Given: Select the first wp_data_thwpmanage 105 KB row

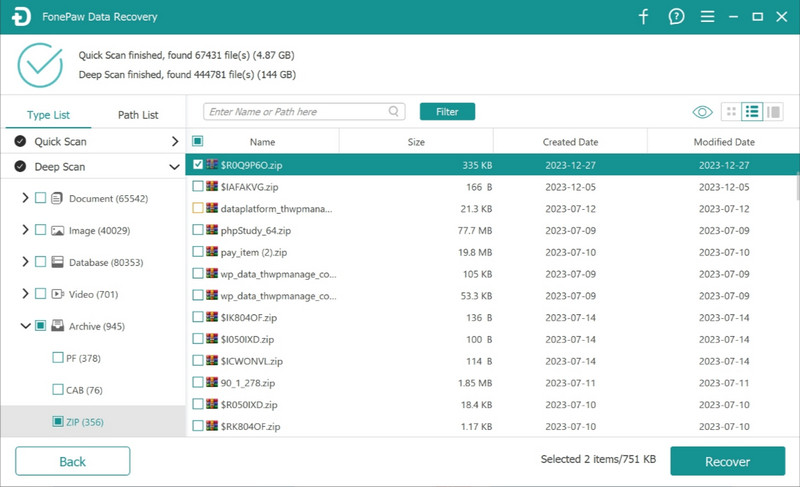Looking at the screenshot, I should click(x=492, y=274).
